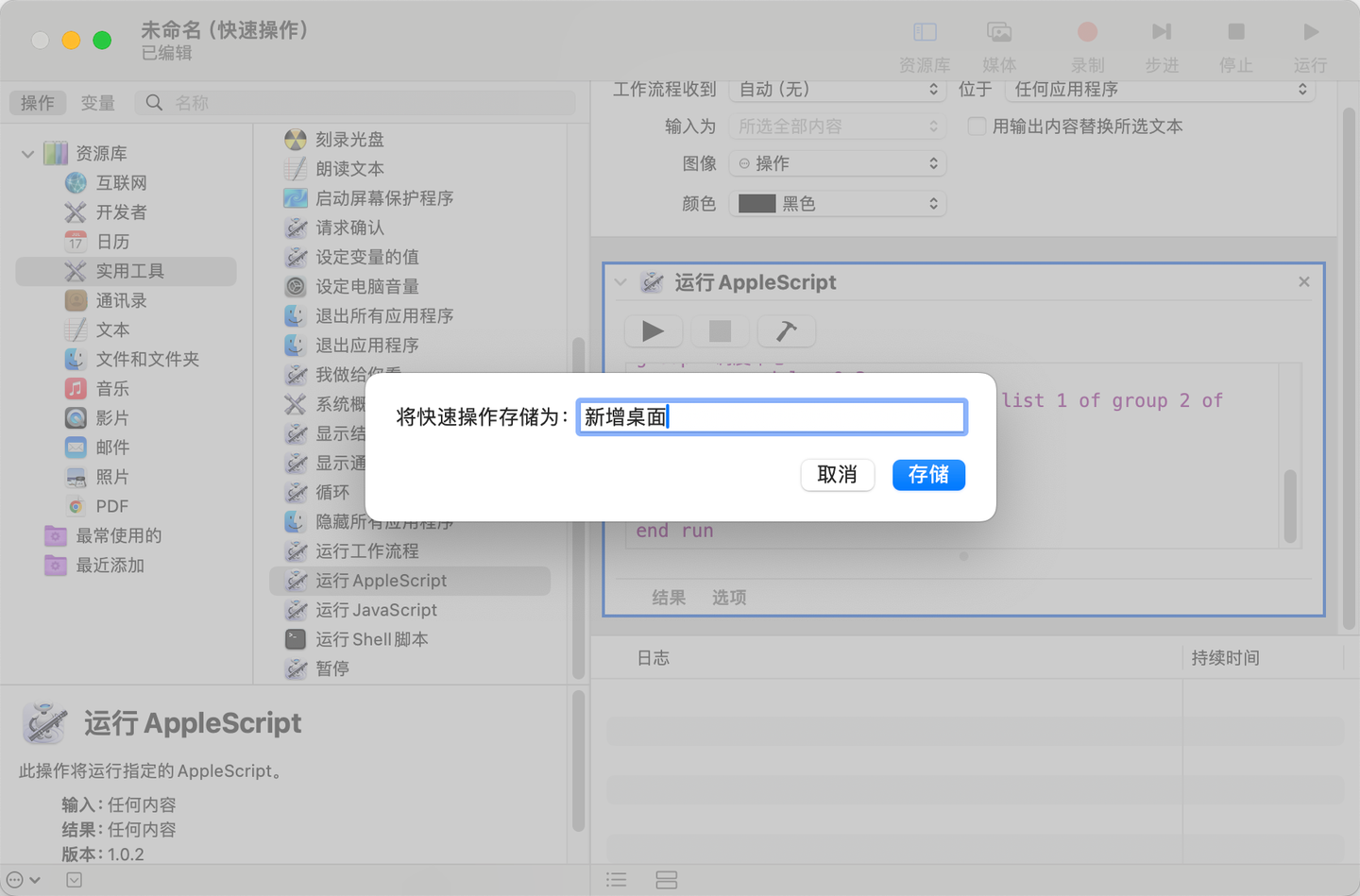Show the log list view icon
Viewport: 1360px width, 896px height.
[x=617, y=880]
